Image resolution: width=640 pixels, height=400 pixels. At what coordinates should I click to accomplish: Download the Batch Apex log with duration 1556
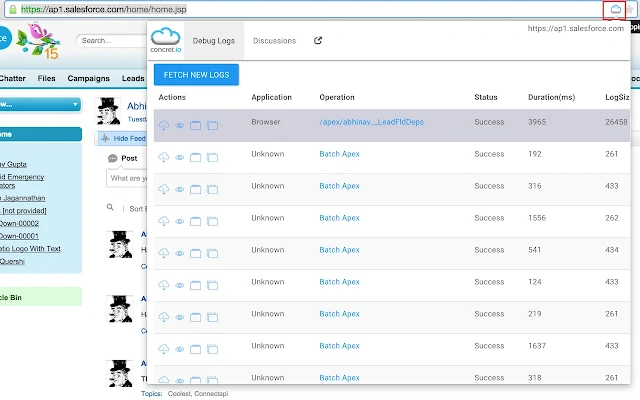point(164,221)
